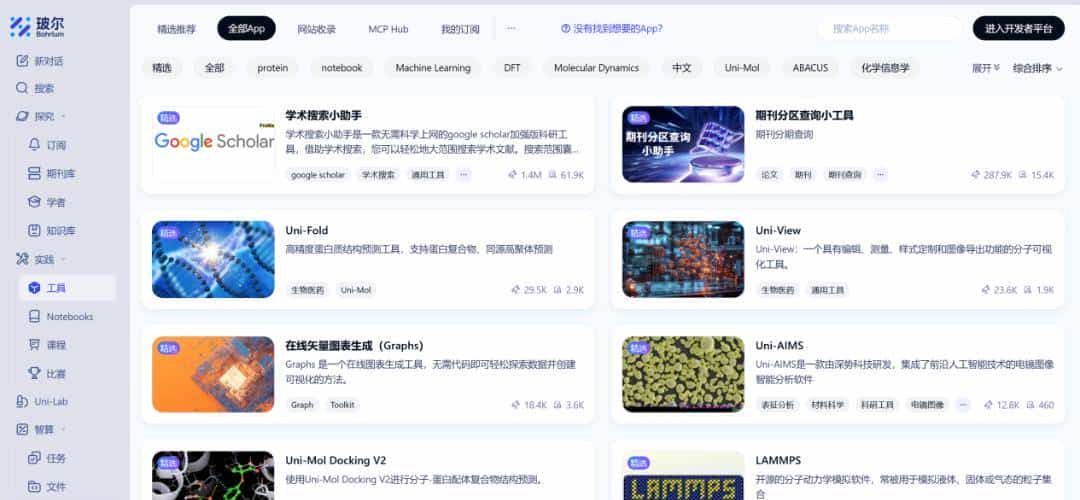Filter by DFT tag chip
Image resolution: width=1080 pixels, height=500 pixels.
point(512,68)
